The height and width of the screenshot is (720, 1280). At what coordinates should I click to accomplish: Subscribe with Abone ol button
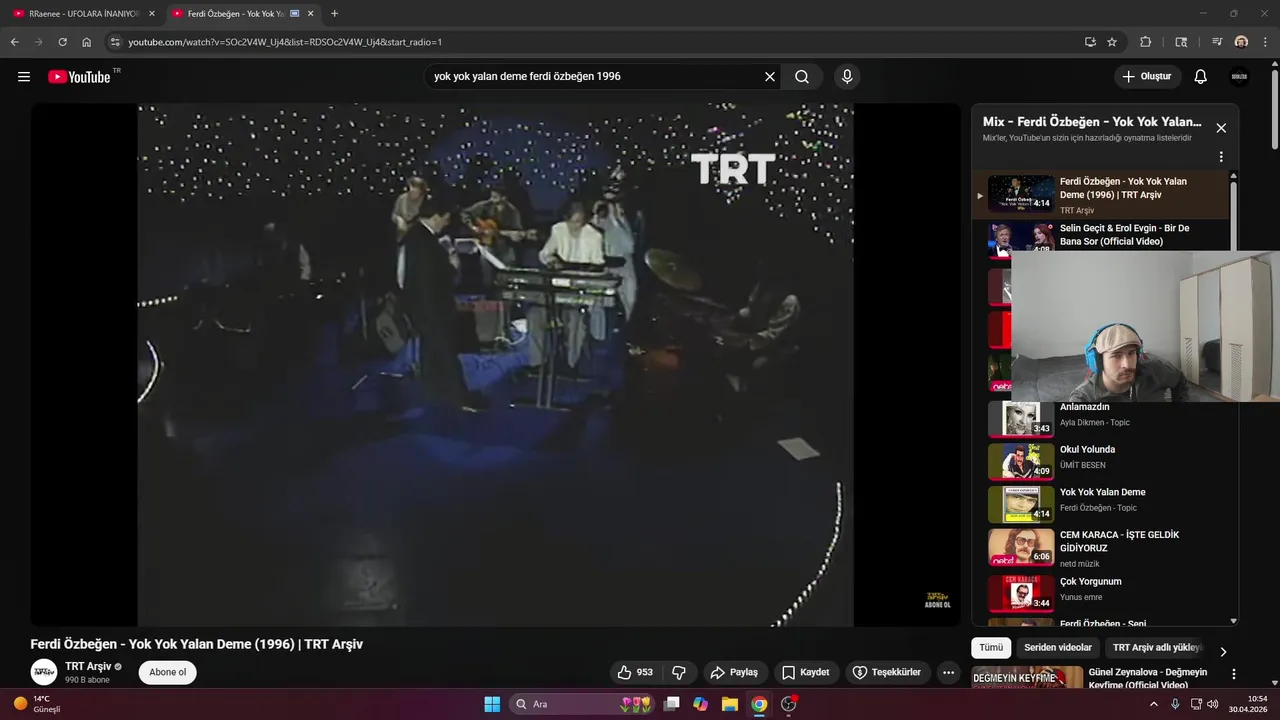(167, 672)
